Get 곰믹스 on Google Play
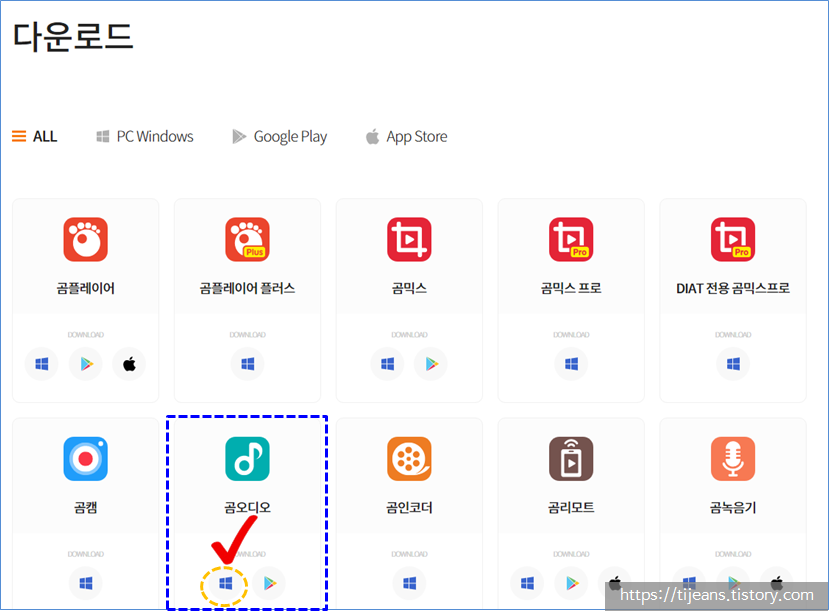The height and width of the screenshot is (615, 829). coord(431,364)
